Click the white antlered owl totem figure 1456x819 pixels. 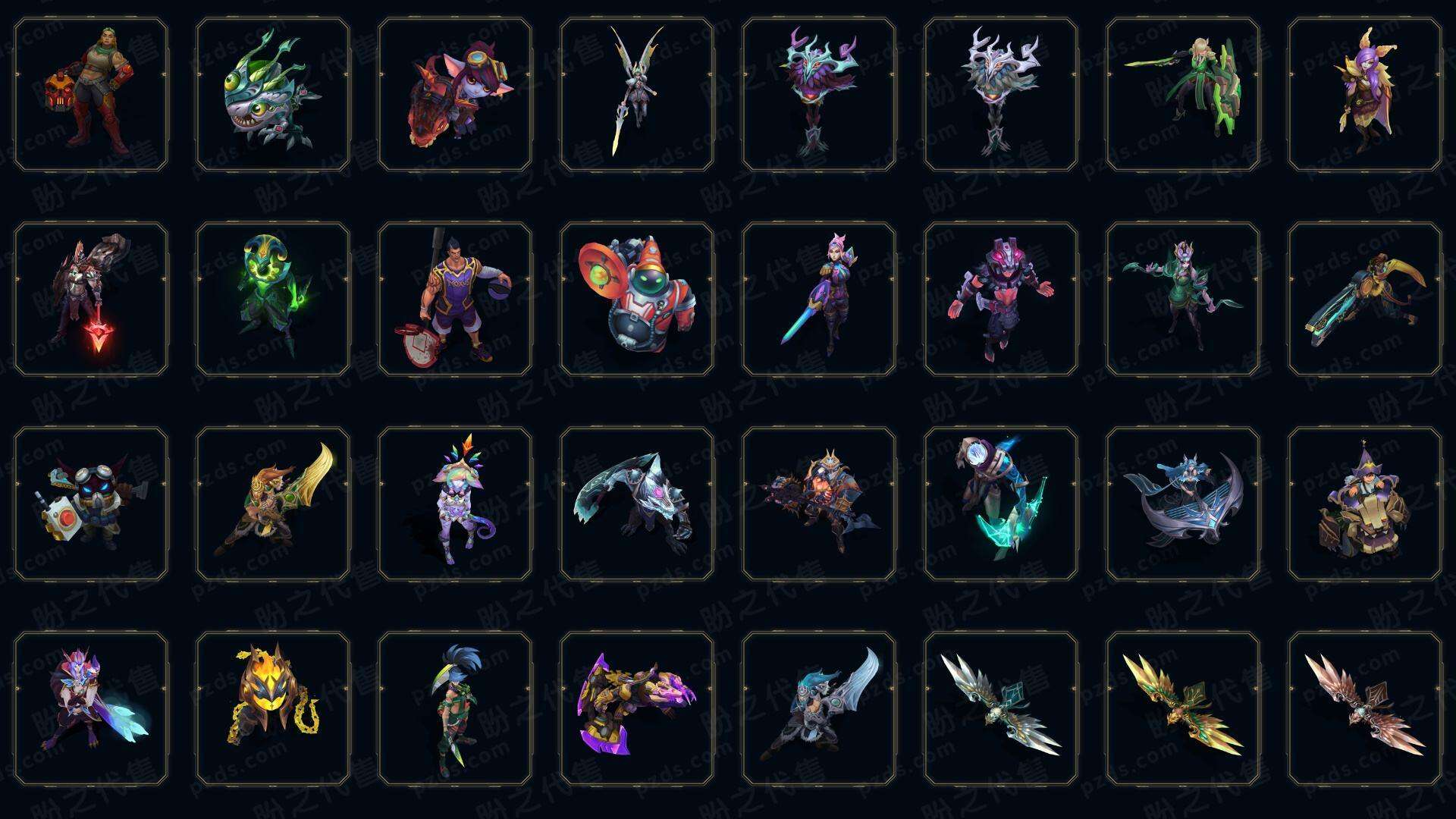tap(1001, 95)
